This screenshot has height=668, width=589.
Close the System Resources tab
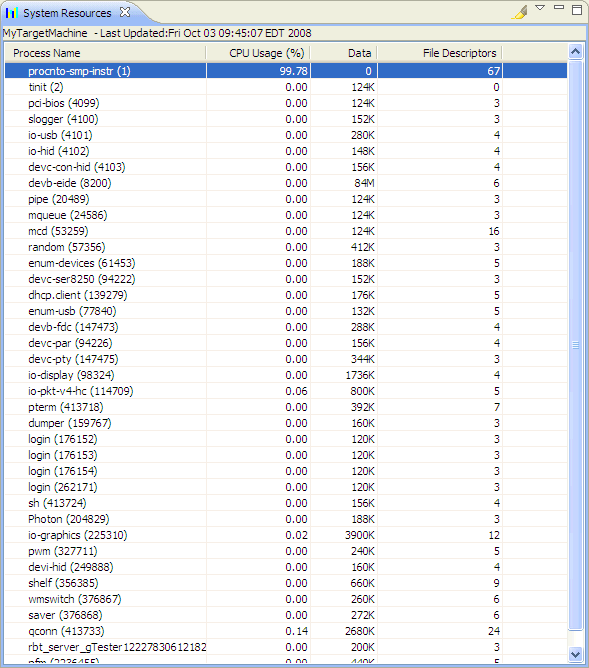tap(125, 12)
